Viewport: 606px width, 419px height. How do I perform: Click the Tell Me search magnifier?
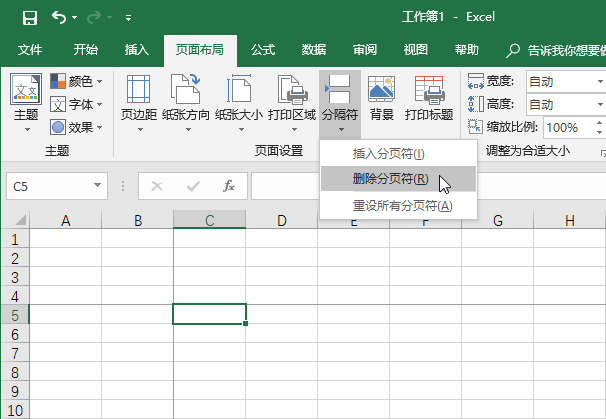click(x=513, y=50)
